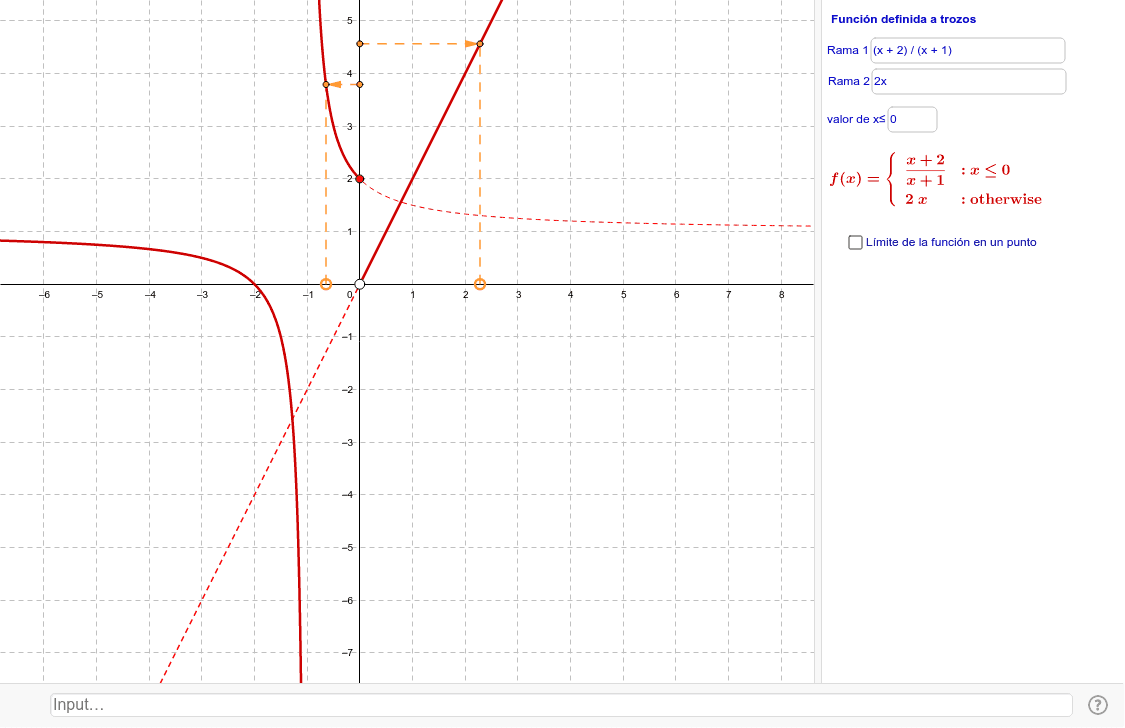Click the x-axis tick label 8
The image size is (1125, 728).
781,295
